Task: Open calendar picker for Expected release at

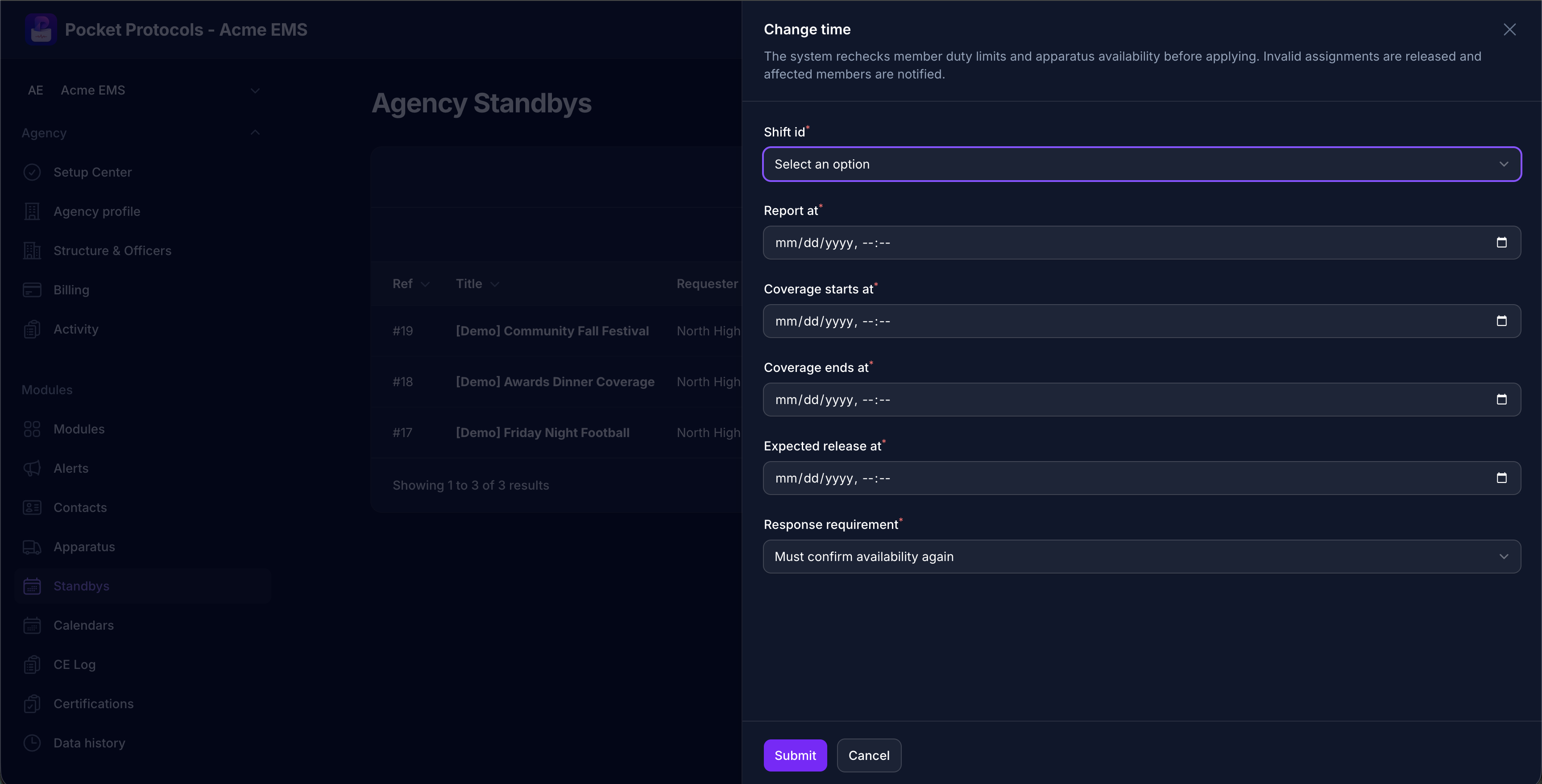Action: coord(1501,478)
